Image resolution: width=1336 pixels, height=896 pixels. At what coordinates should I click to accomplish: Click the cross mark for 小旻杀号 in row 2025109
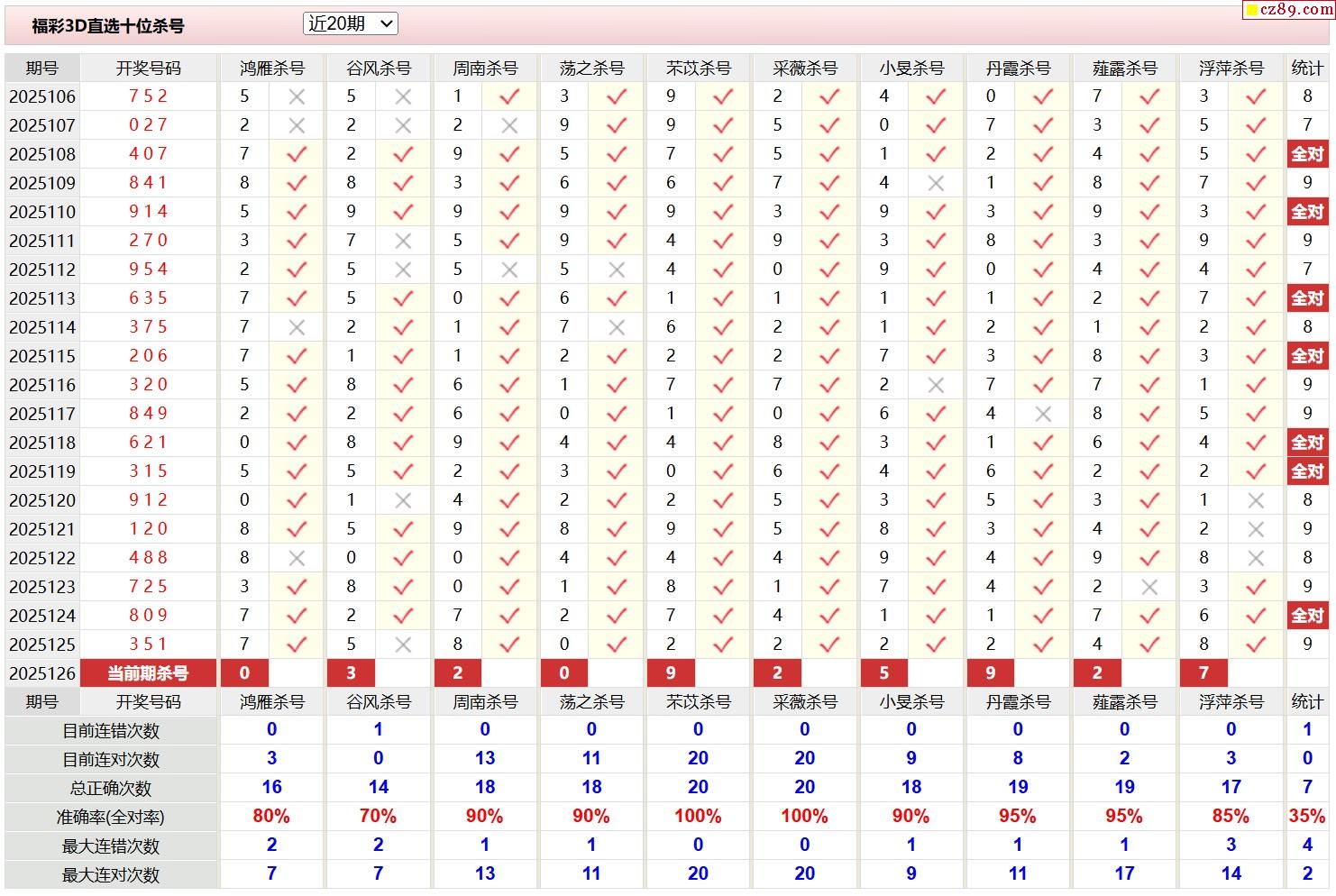[x=936, y=183]
